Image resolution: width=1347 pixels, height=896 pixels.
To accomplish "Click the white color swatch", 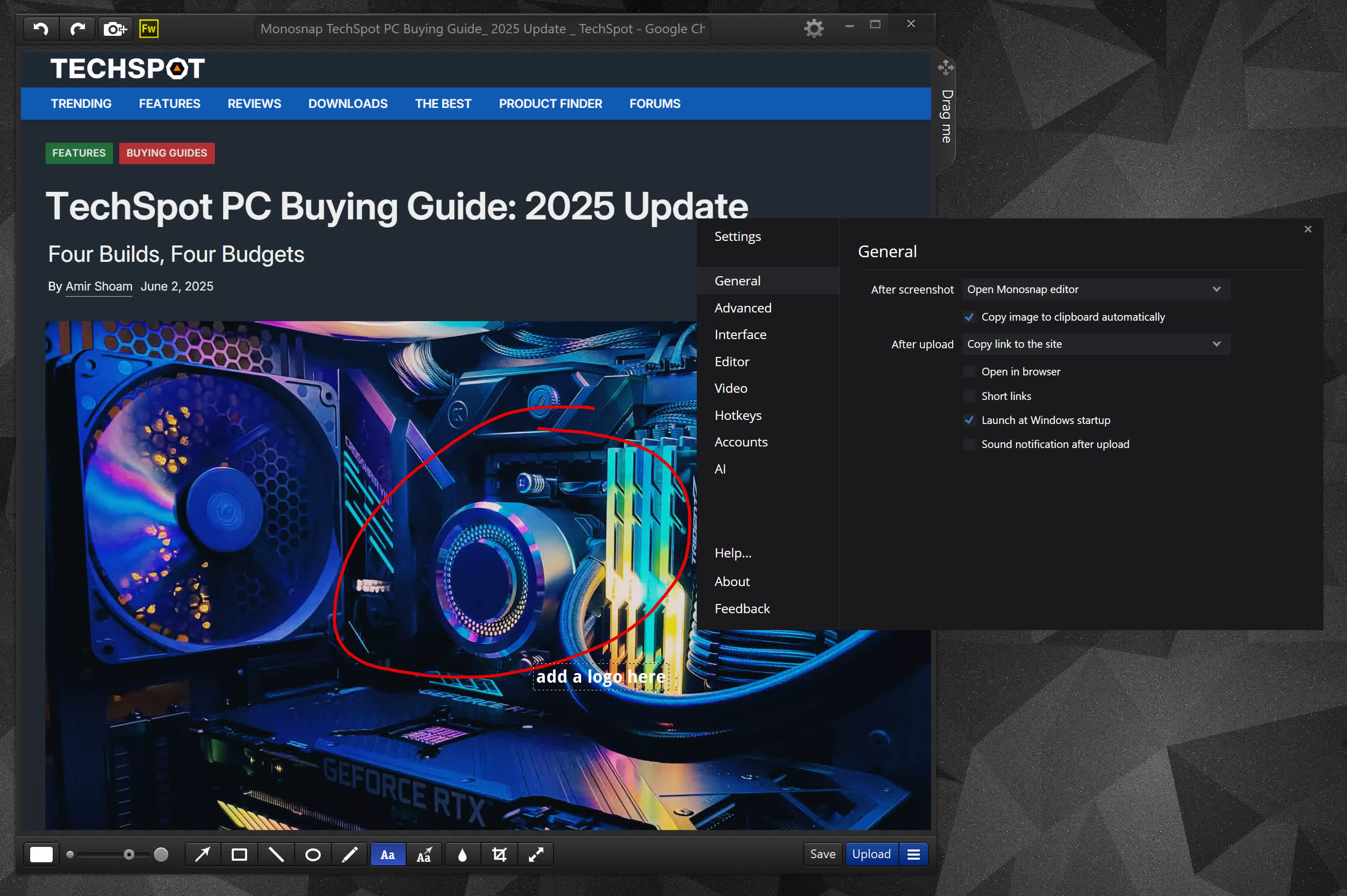I will [x=41, y=854].
